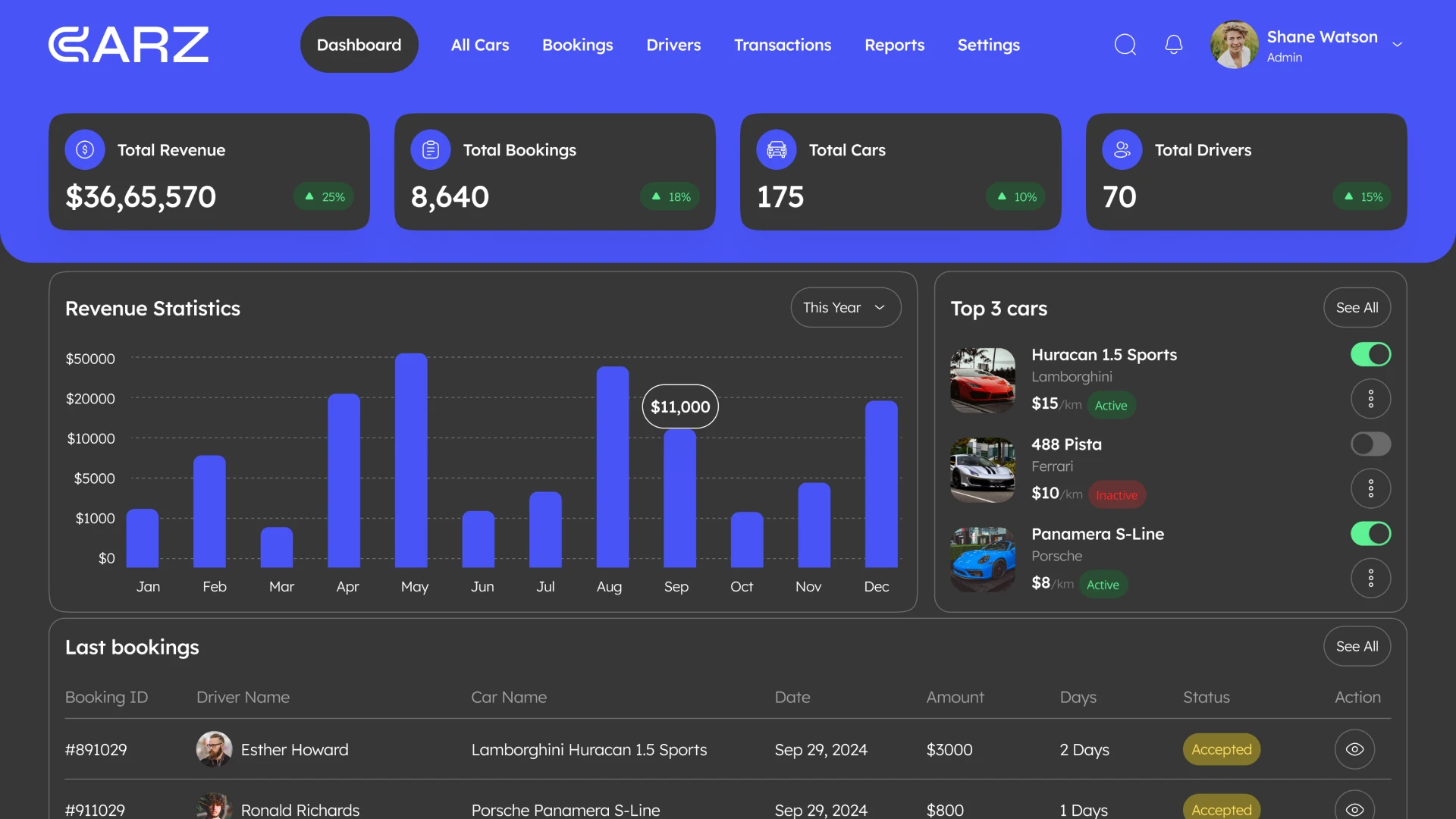The height and width of the screenshot is (819, 1456).
Task: Click the Total Bookings clipboard icon
Action: click(x=430, y=149)
